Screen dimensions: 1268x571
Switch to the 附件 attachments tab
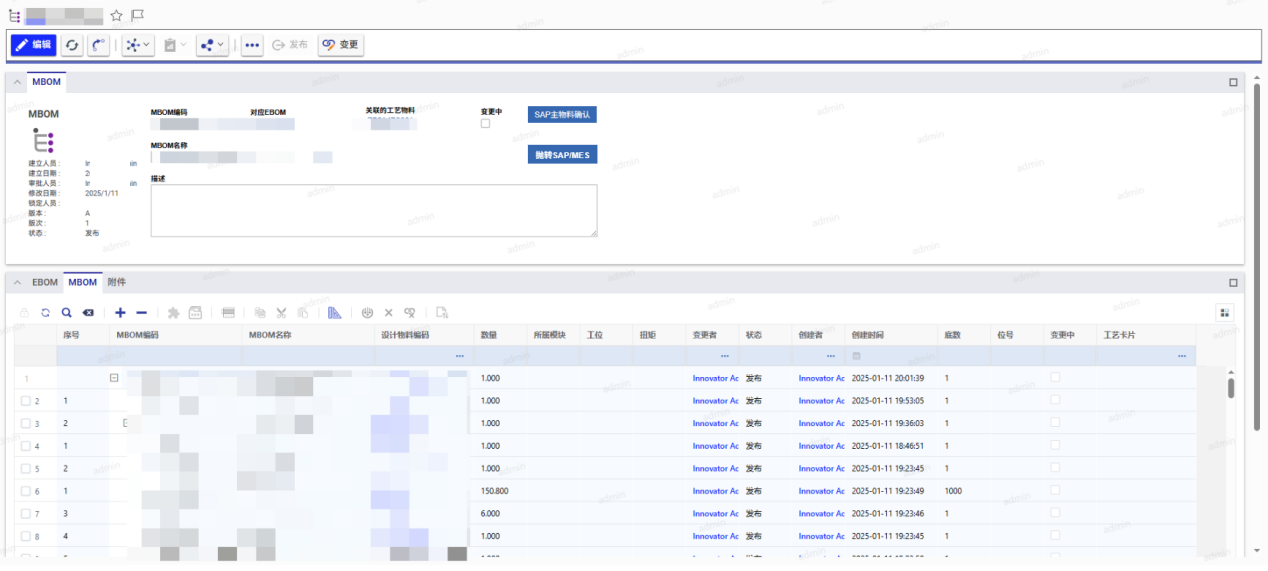[x=117, y=283]
